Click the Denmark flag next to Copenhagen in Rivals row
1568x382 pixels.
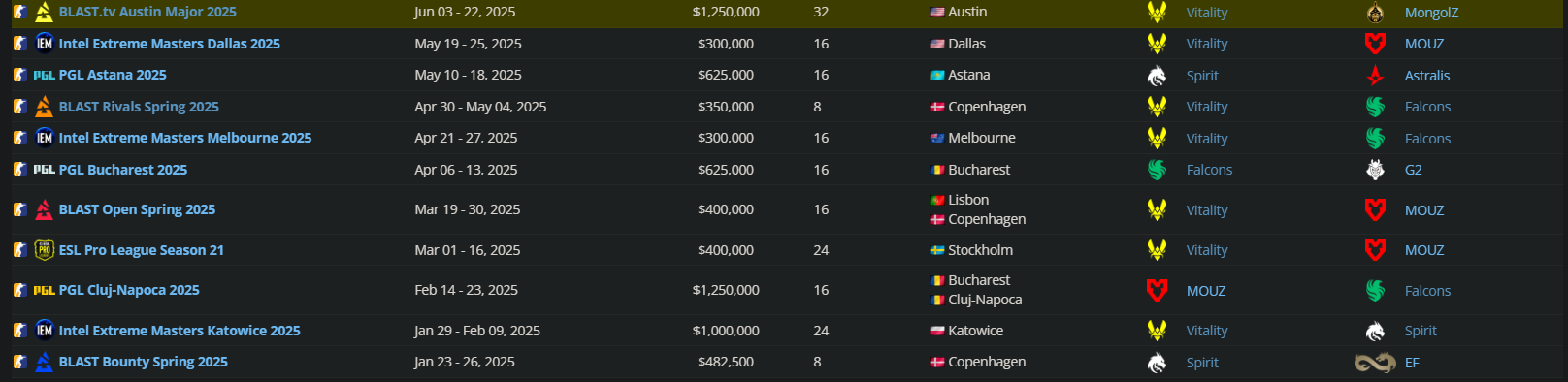point(937,107)
